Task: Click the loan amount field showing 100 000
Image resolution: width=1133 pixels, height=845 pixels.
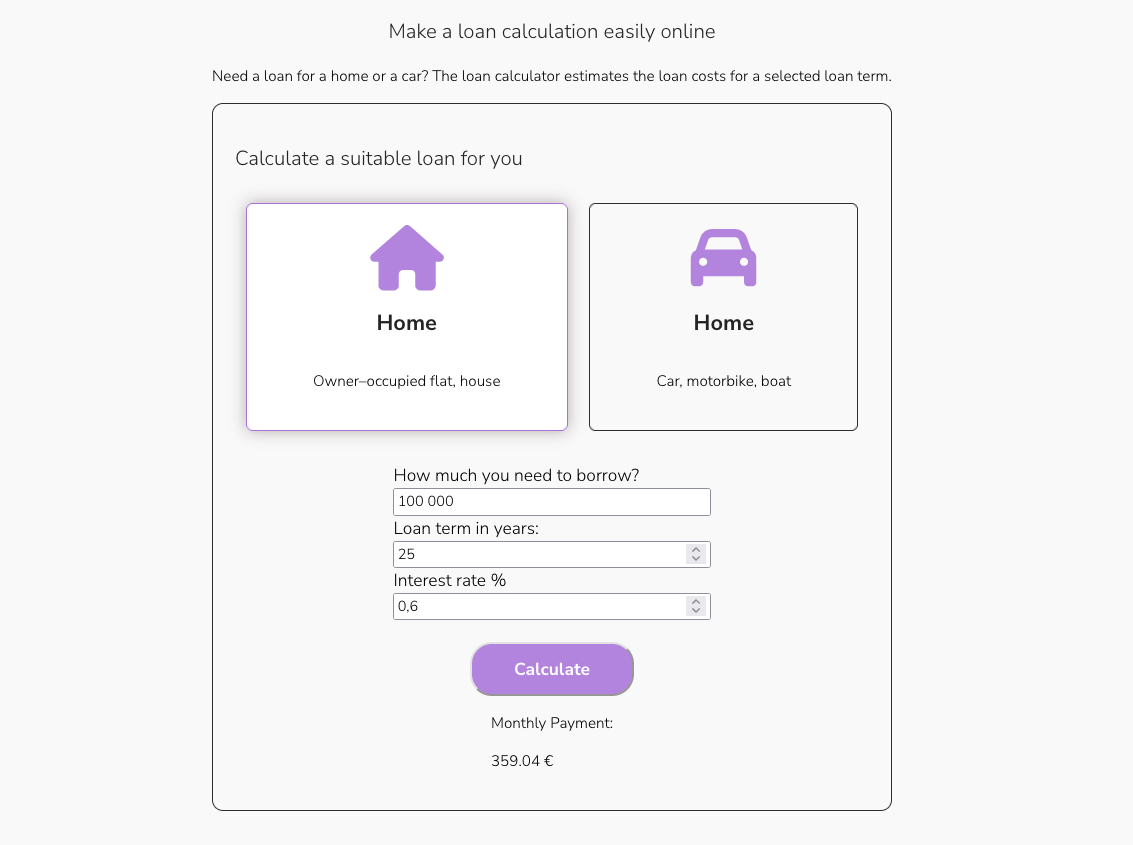Action: 551,501
